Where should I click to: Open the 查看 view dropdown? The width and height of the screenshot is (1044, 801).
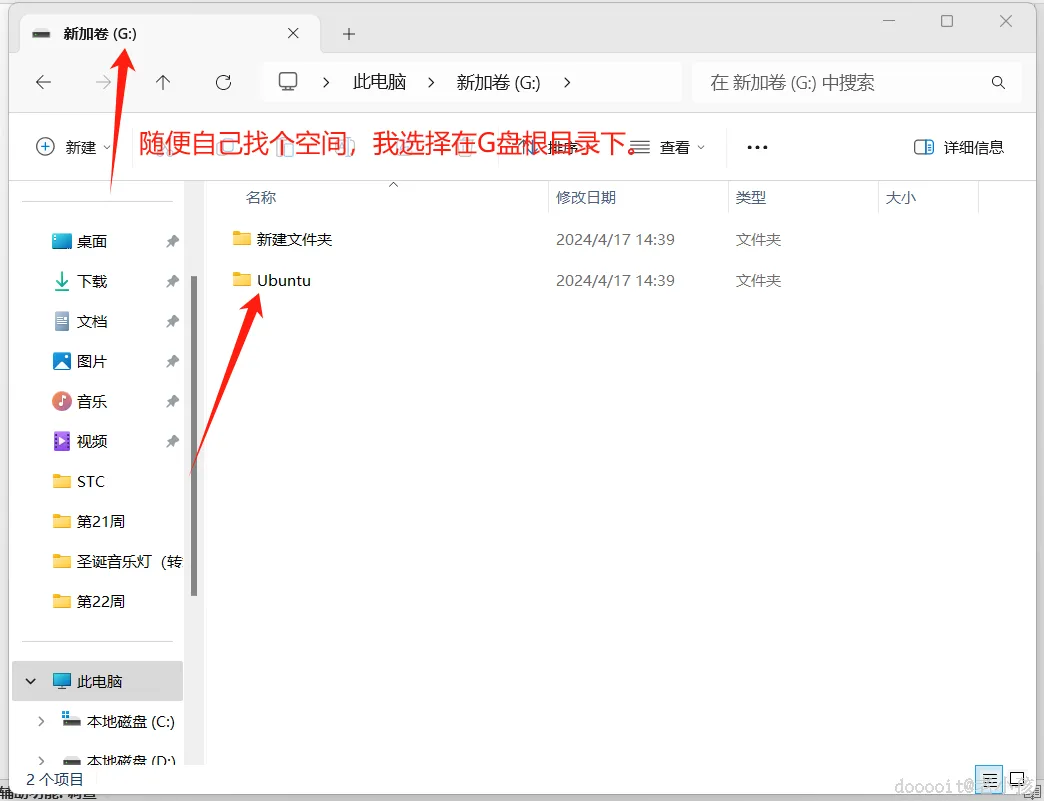[678, 146]
